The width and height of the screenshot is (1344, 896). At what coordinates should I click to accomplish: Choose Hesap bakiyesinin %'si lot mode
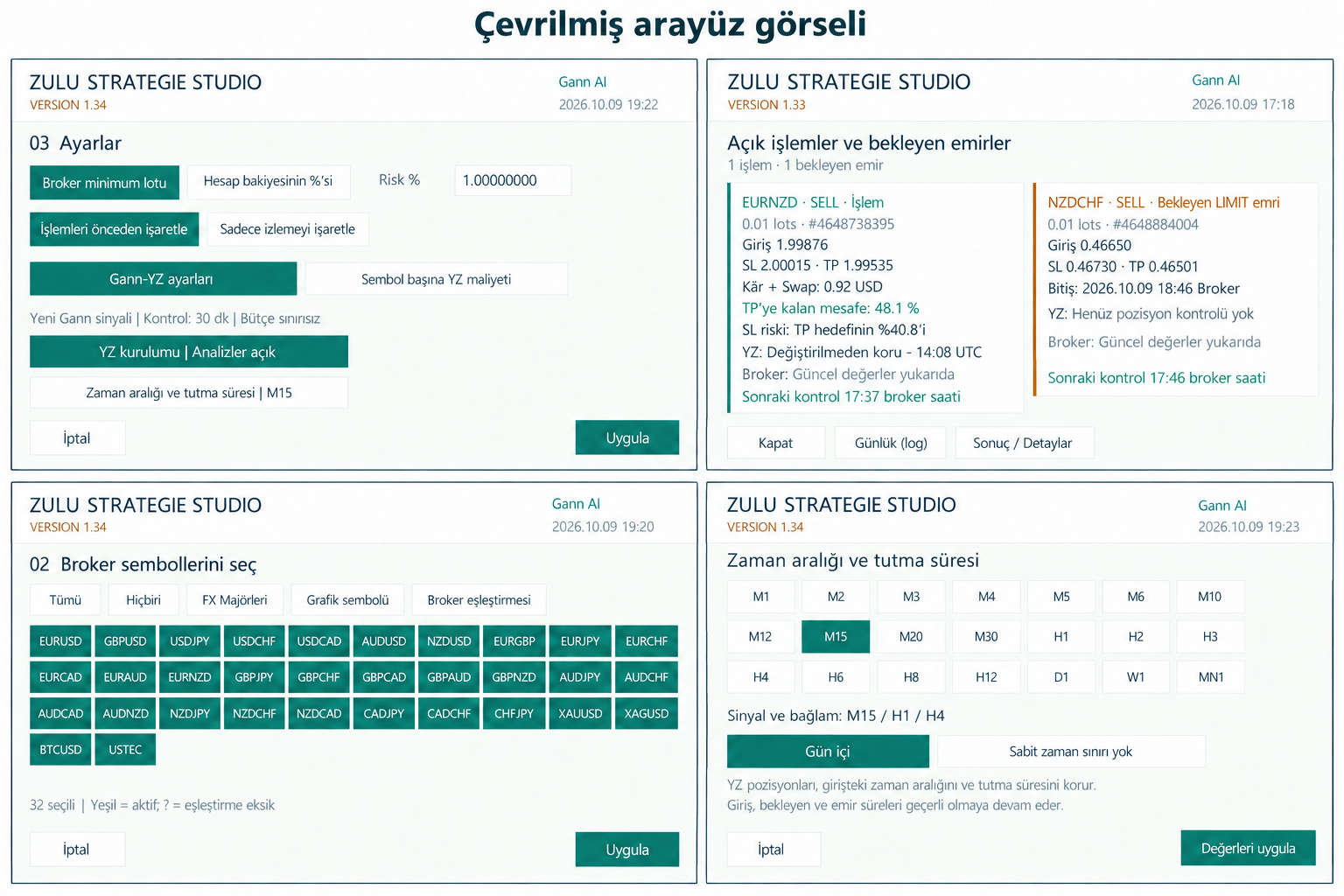pyautogui.click(x=269, y=181)
